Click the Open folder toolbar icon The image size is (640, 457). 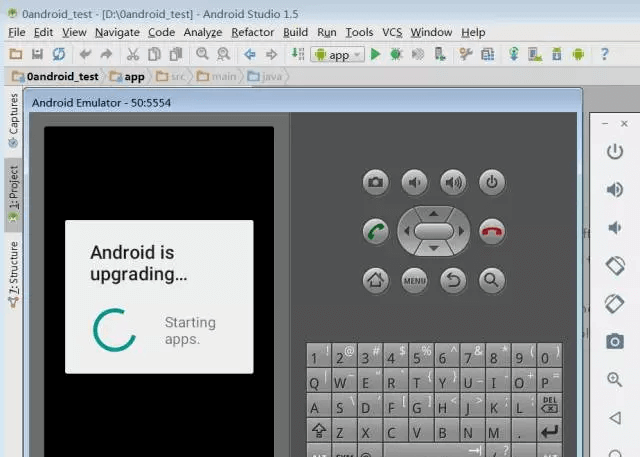pyautogui.click(x=16, y=54)
